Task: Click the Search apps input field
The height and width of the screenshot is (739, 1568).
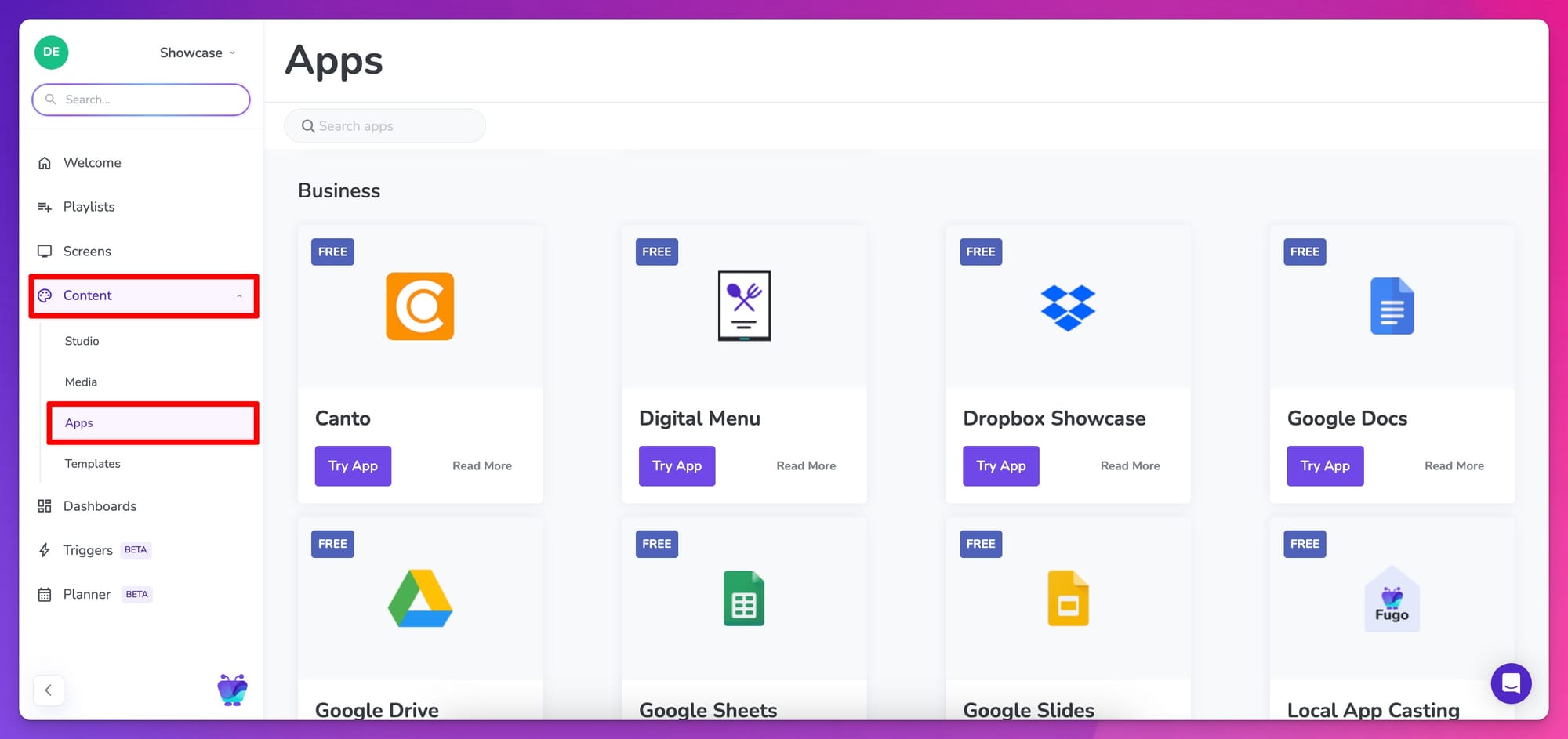Action: (385, 126)
